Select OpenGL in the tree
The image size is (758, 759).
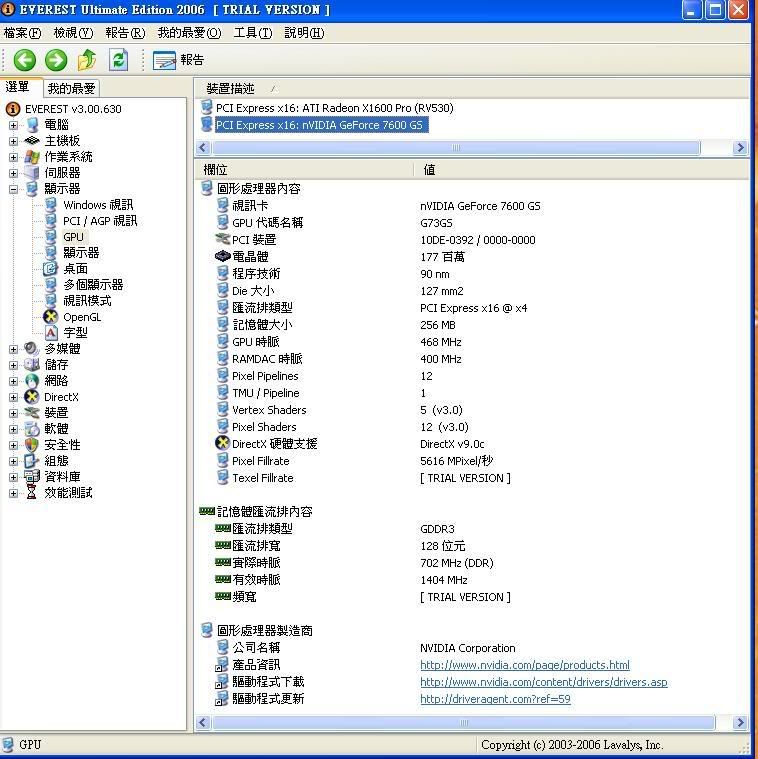coord(81,317)
